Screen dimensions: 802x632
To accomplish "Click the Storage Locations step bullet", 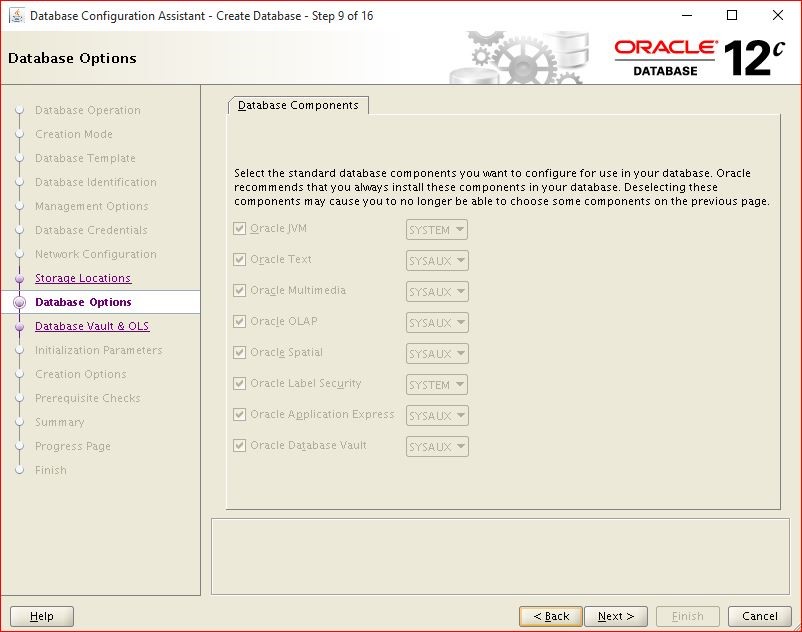I will point(19,279).
